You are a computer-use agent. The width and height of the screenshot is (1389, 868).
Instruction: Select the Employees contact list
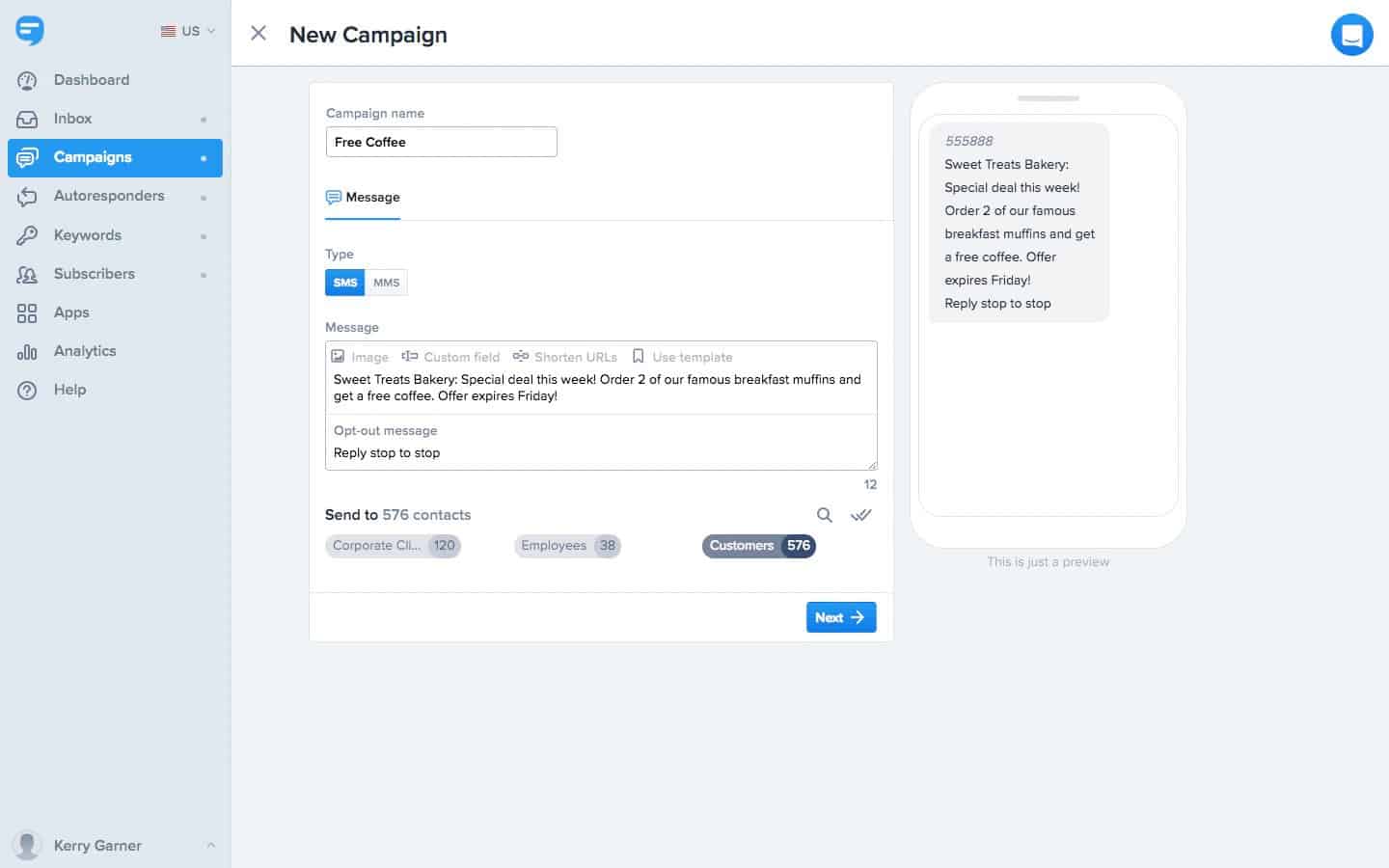[x=567, y=546]
